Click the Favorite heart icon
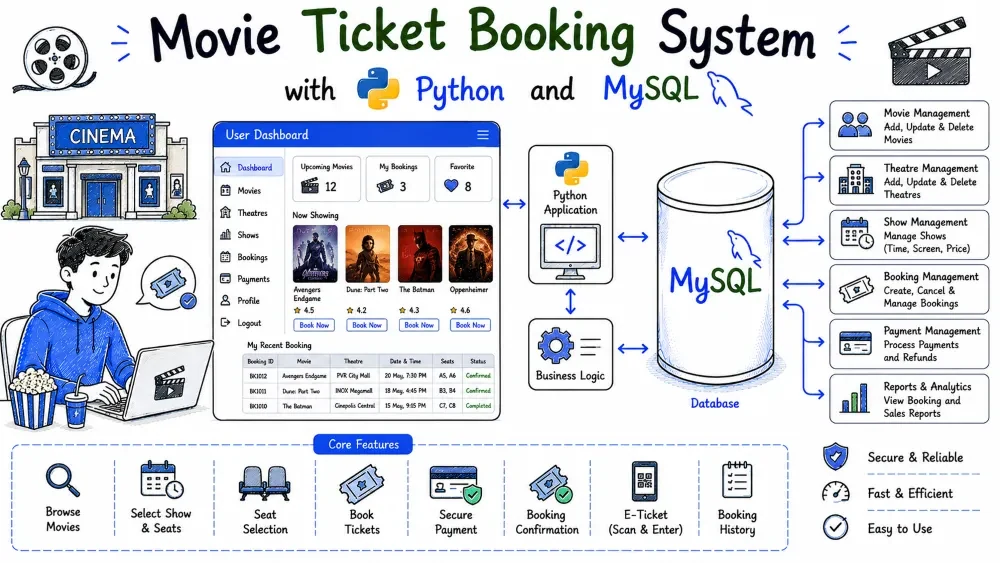 pyautogui.click(x=451, y=186)
